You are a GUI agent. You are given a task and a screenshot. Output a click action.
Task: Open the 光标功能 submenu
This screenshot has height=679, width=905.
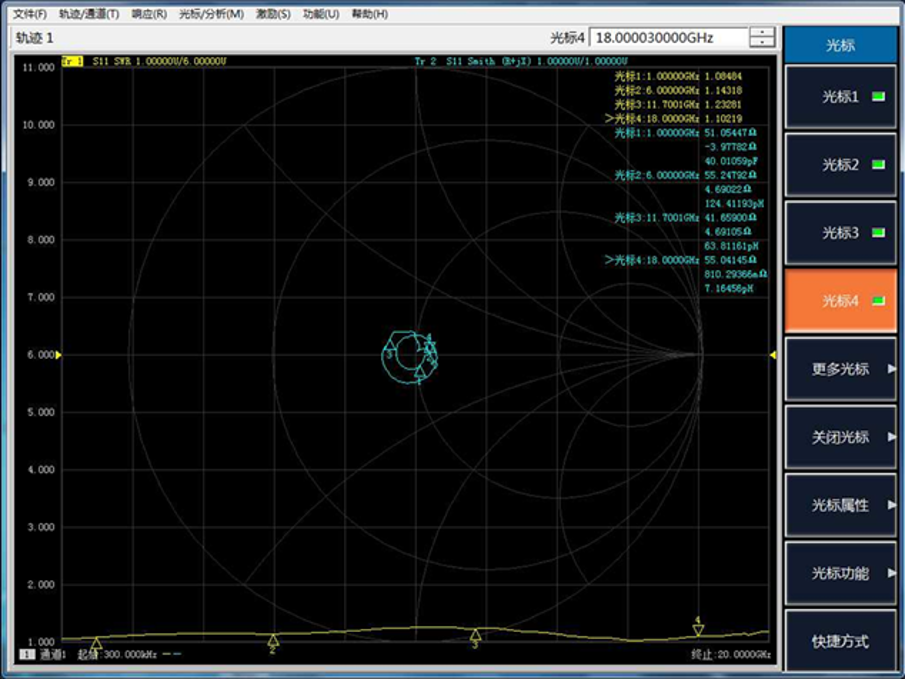[x=840, y=573]
